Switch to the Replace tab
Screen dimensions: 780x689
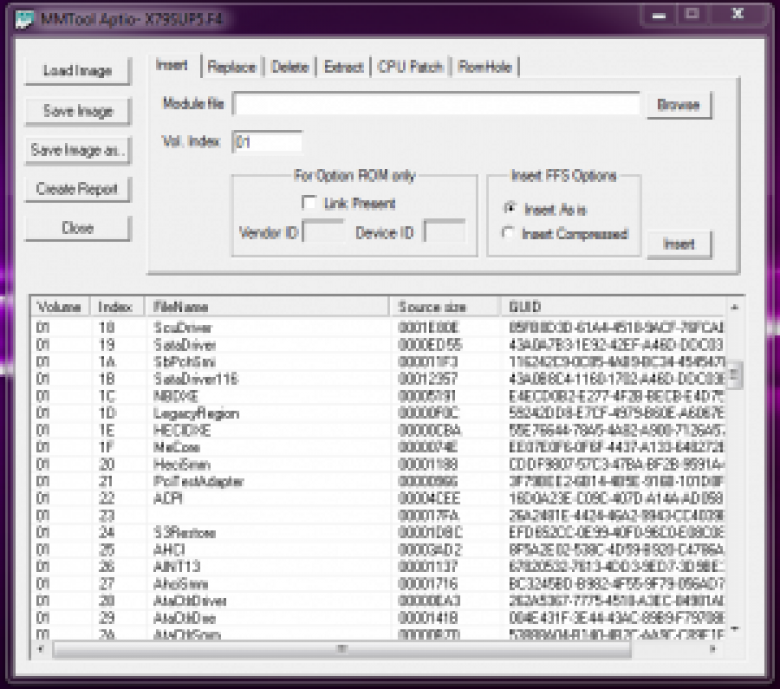(232, 67)
